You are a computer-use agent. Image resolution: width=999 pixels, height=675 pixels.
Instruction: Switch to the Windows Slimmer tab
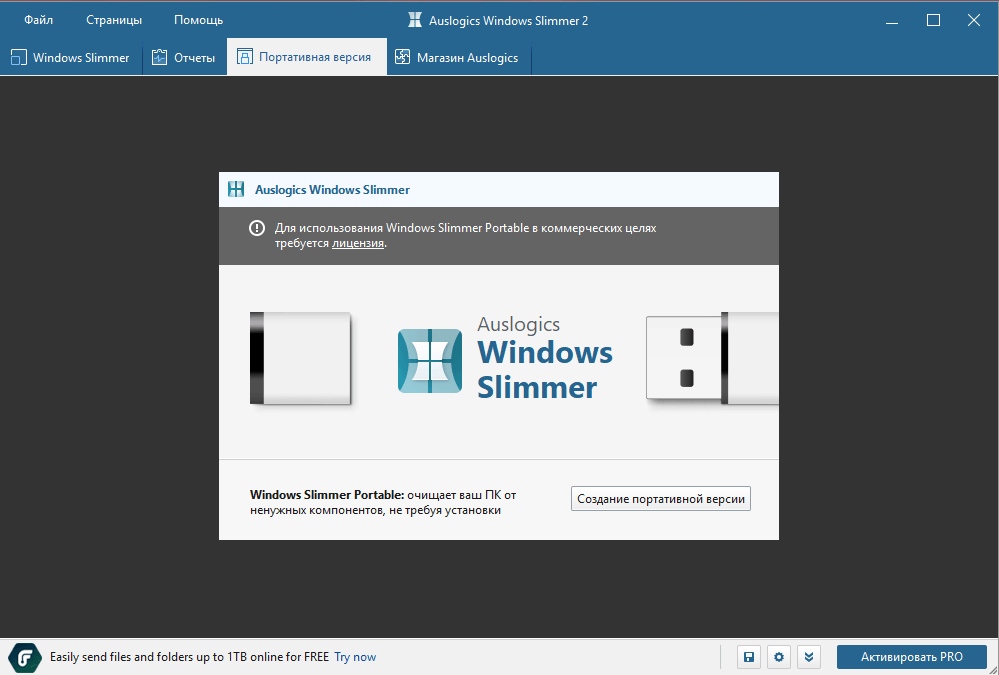[x=71, y=57]
